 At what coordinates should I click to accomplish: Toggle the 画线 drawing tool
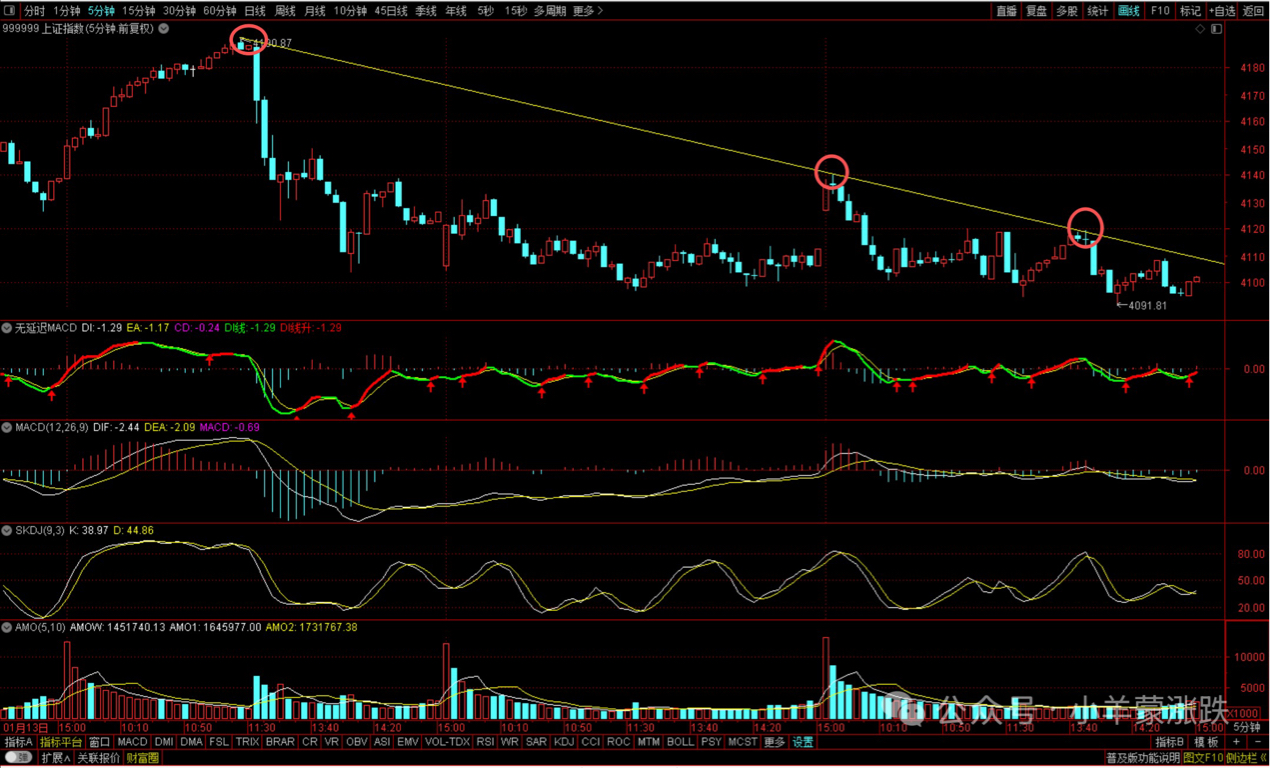(x=1129, y=11)
